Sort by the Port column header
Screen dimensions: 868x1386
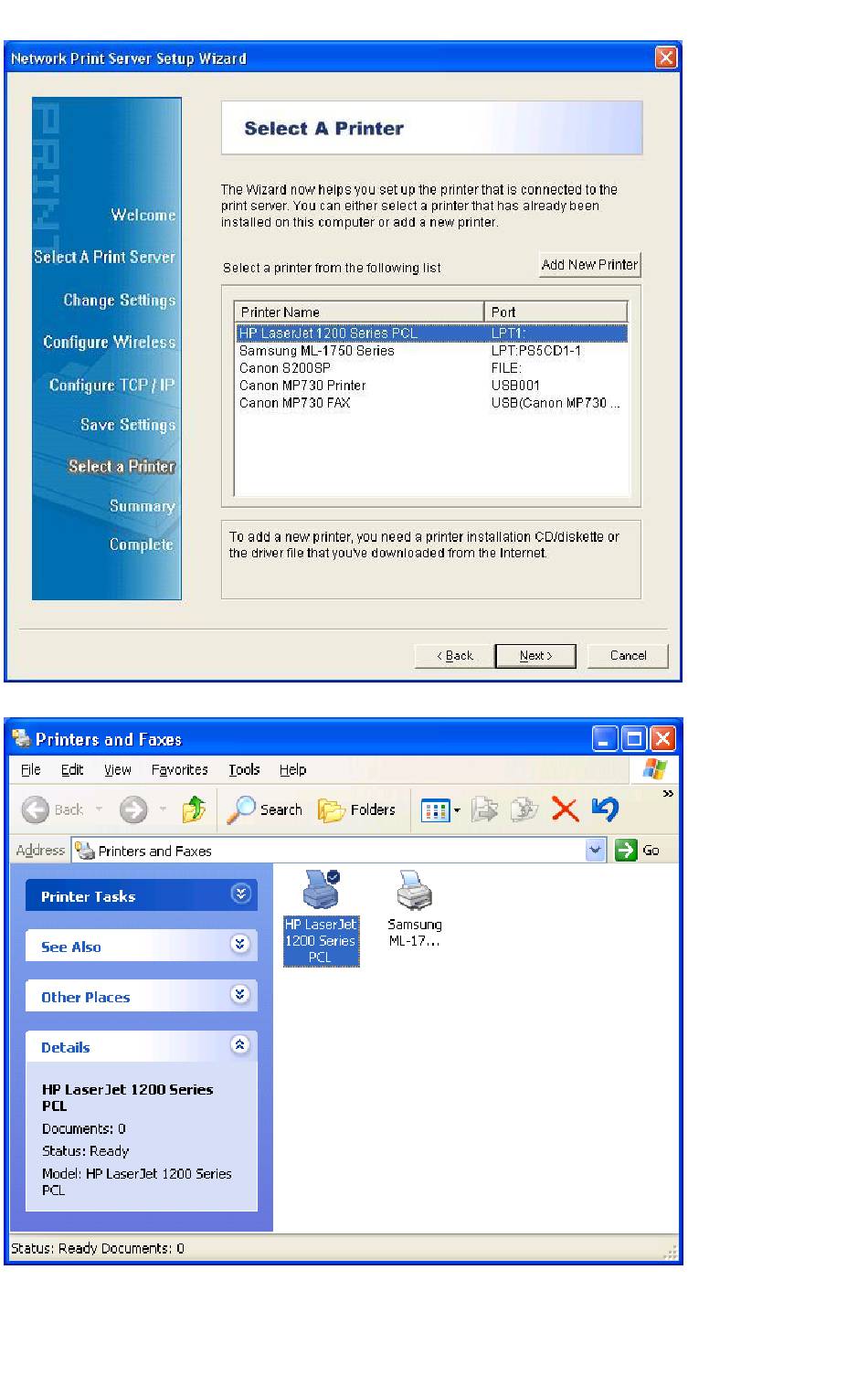556,312
